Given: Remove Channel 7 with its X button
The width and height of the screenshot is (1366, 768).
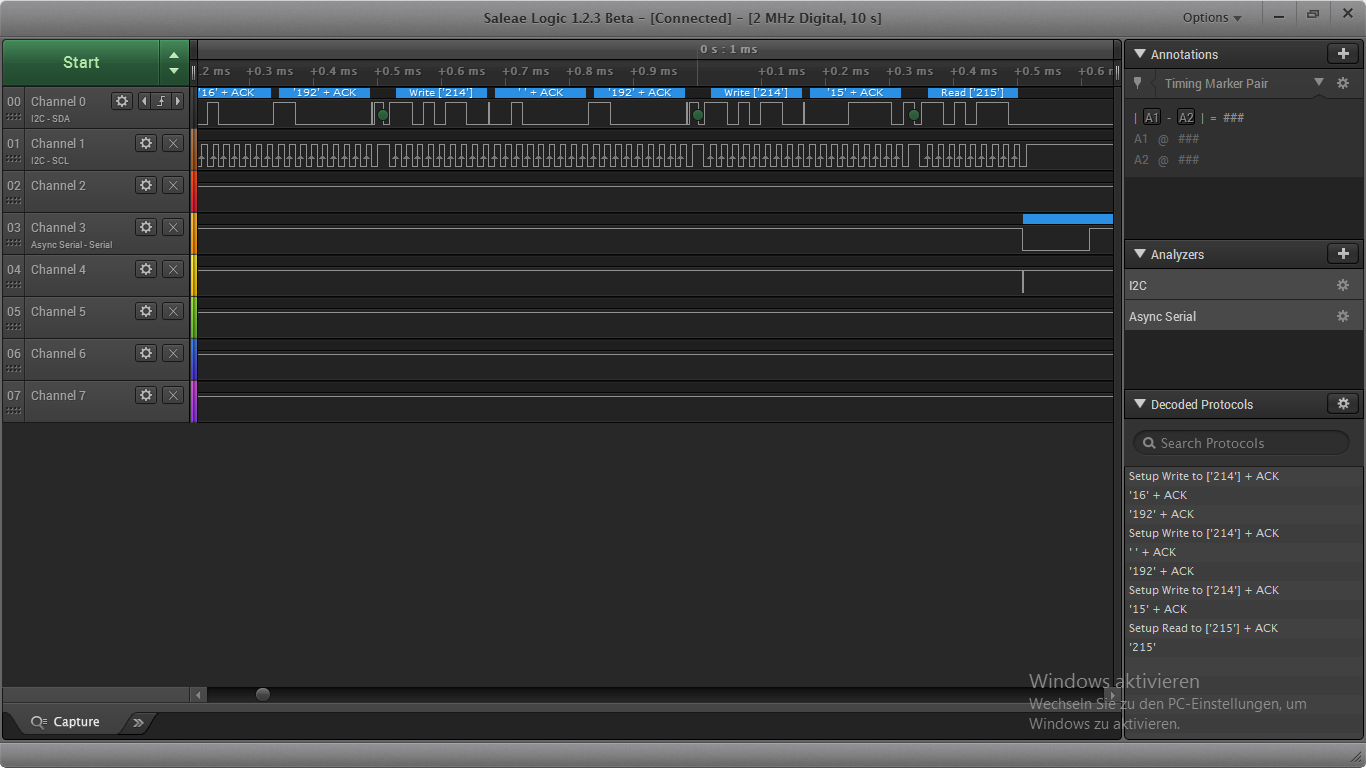Looking at the screenshot, I should point(173,395).
